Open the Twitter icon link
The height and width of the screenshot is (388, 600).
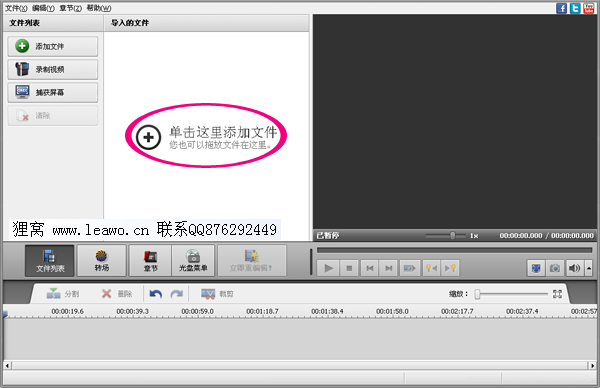(x=575, y=8)
